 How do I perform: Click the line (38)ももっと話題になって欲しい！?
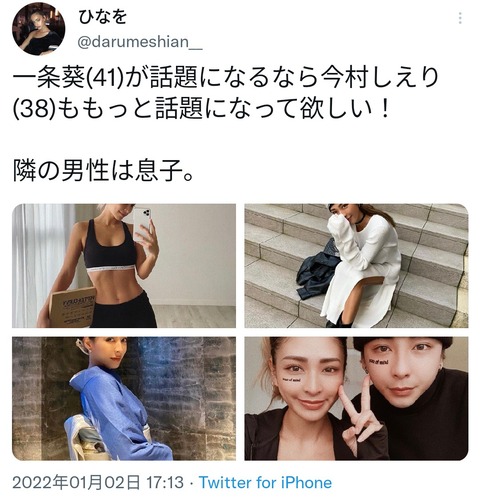pos(201,109)
